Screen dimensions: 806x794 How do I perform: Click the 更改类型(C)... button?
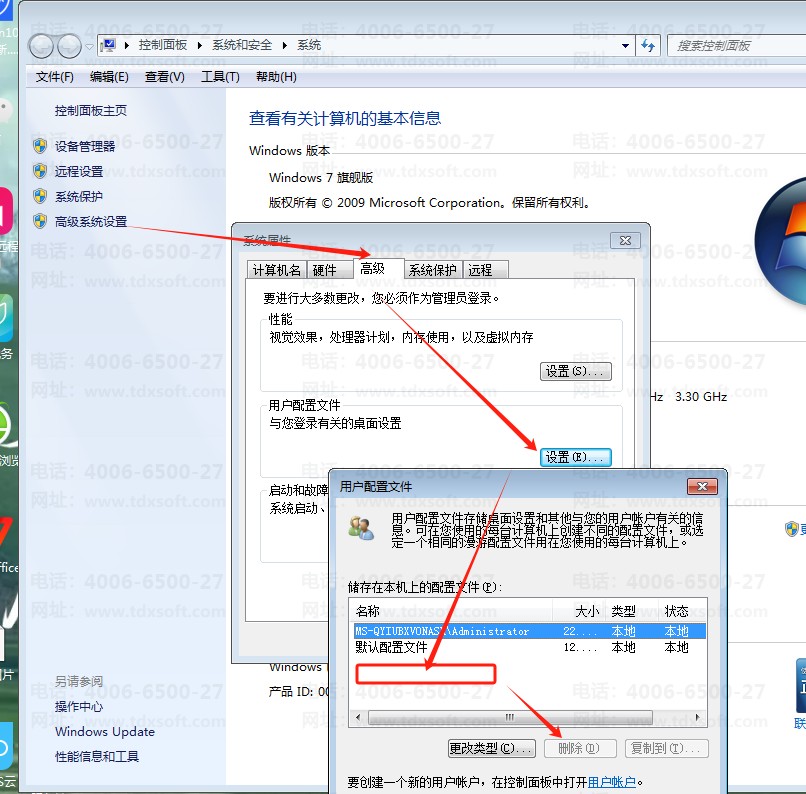(x=491, y=748)
